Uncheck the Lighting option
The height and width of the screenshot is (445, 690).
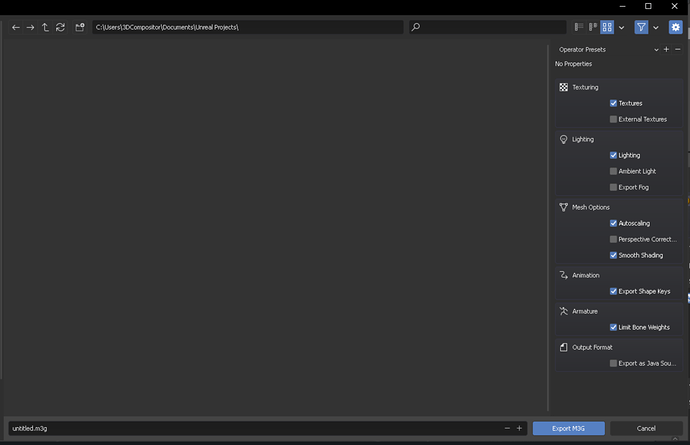click(613, 155)
